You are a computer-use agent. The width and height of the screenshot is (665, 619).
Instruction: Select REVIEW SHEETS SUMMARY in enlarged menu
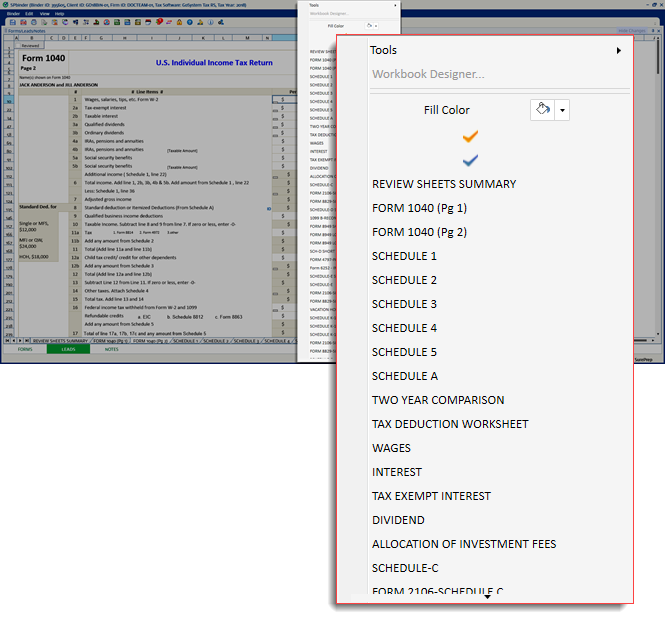tap(444, 184)
